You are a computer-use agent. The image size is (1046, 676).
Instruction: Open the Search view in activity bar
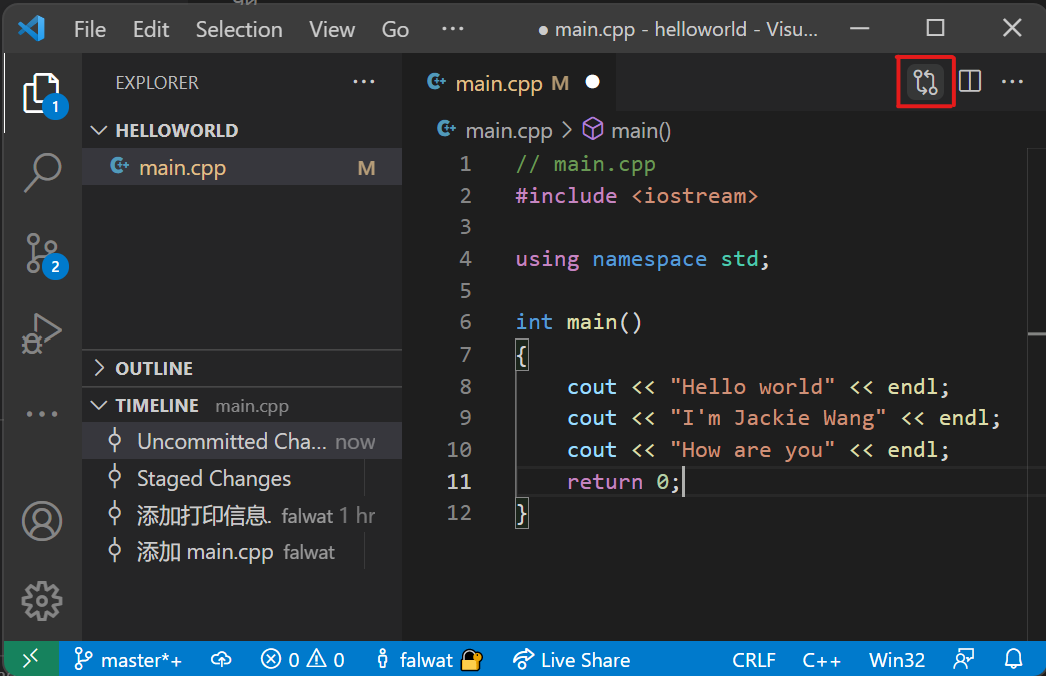[42, 173]
